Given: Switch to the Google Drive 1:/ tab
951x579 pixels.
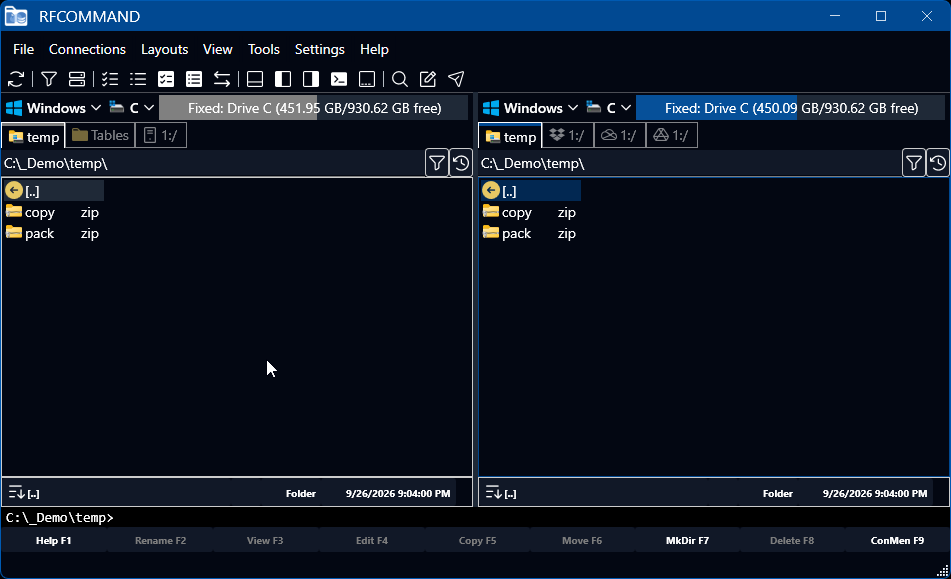Looking at the screenshot, I should pyautogui.click(x=671, y=135).
